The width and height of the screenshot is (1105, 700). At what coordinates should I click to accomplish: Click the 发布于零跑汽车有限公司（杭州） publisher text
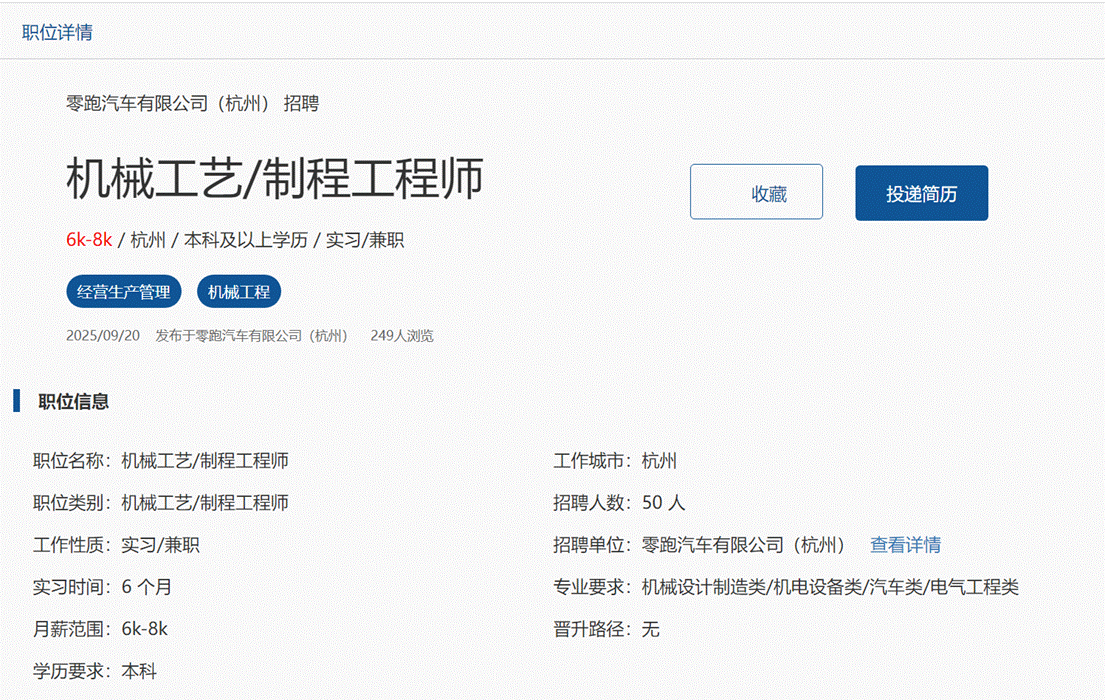click(251, 336)
